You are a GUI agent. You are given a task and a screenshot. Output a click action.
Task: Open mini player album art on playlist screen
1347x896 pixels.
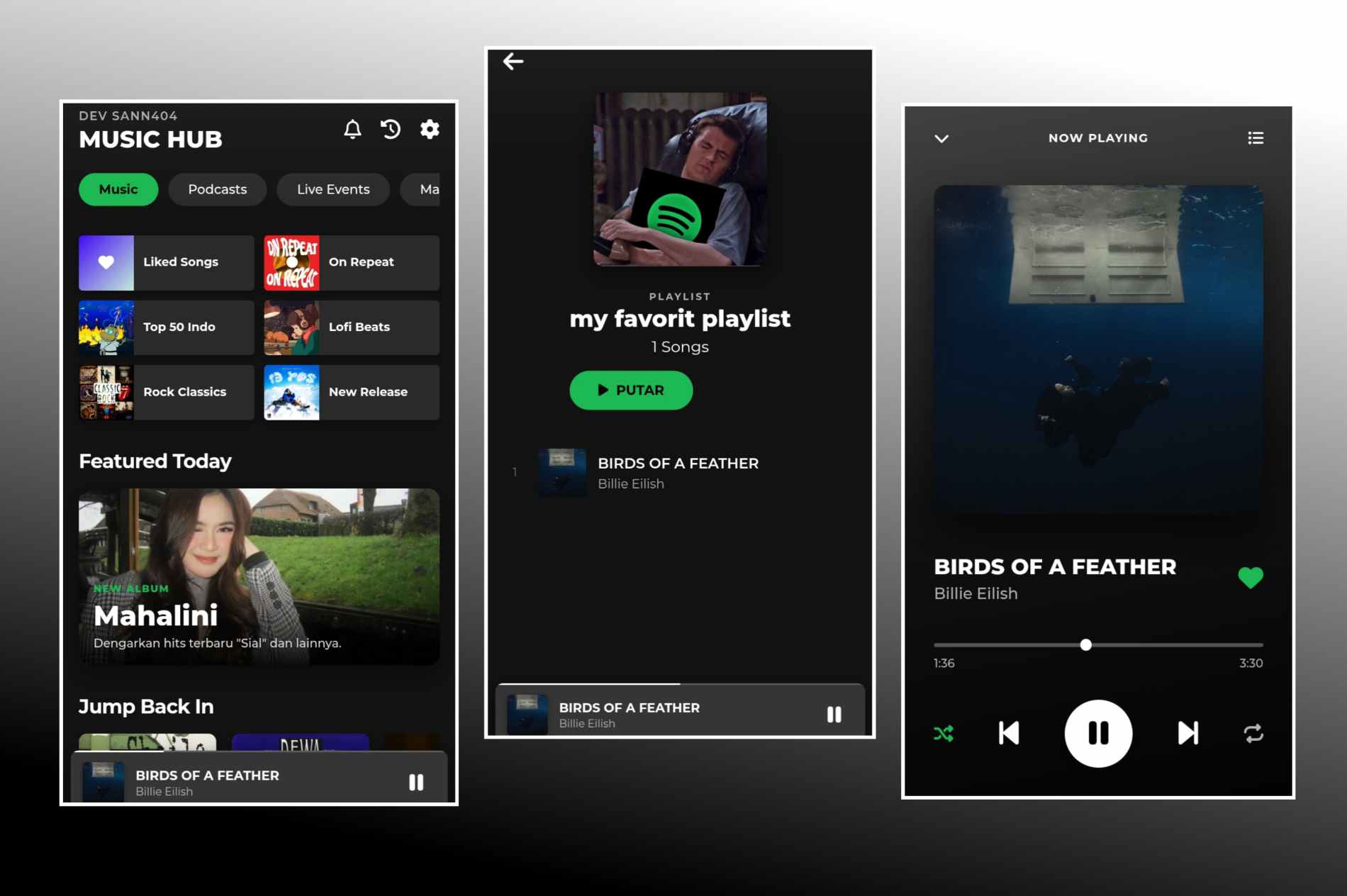527,714
